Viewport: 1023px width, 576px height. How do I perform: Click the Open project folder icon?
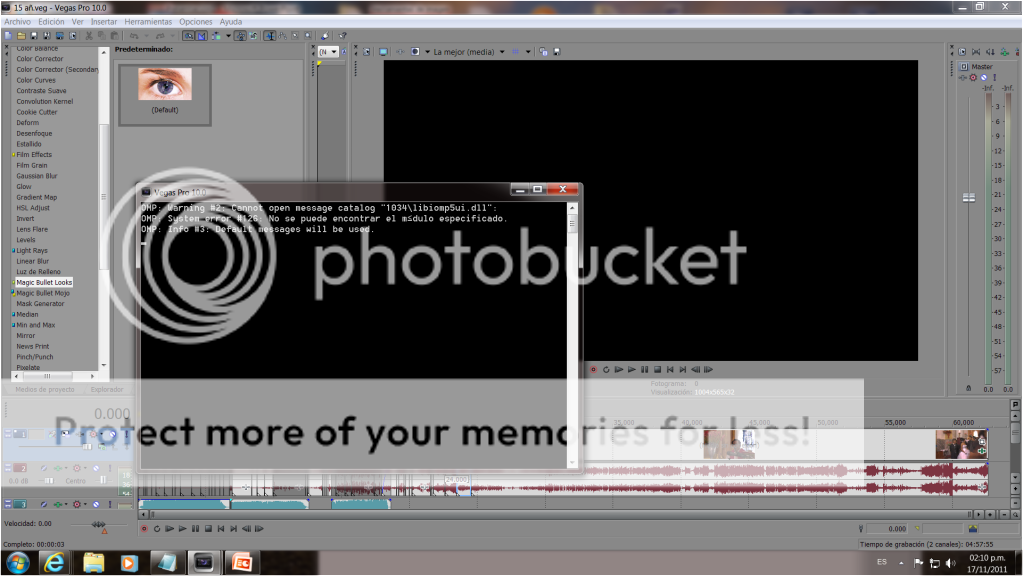point(21,36)
